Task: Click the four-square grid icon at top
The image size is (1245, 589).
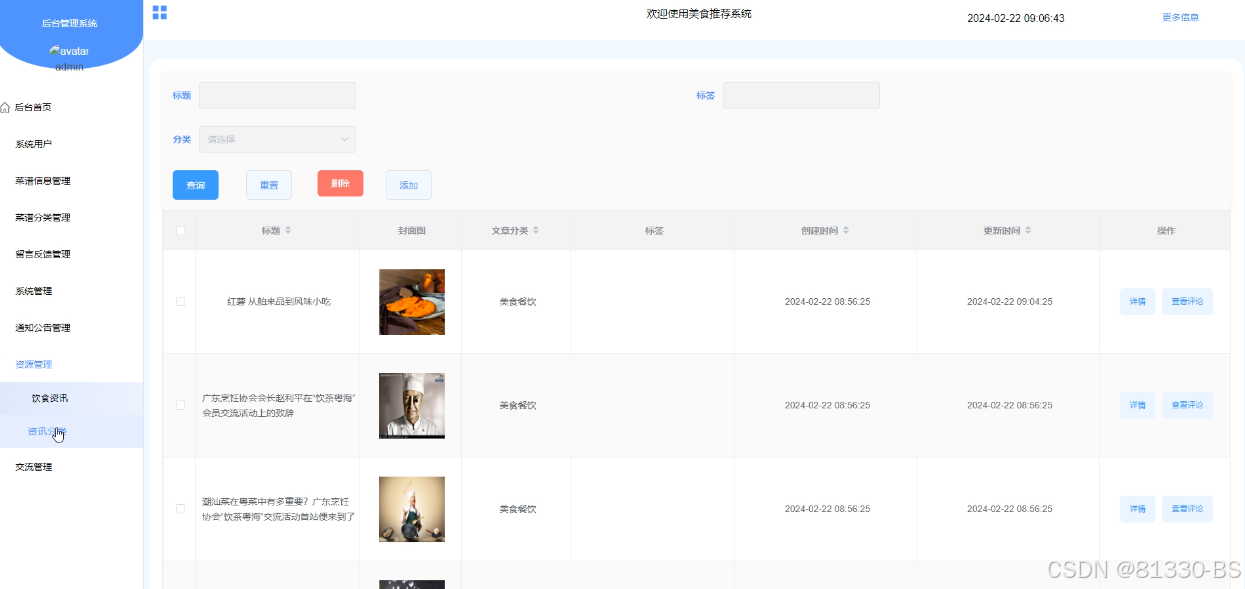Action: pos(159,12)
